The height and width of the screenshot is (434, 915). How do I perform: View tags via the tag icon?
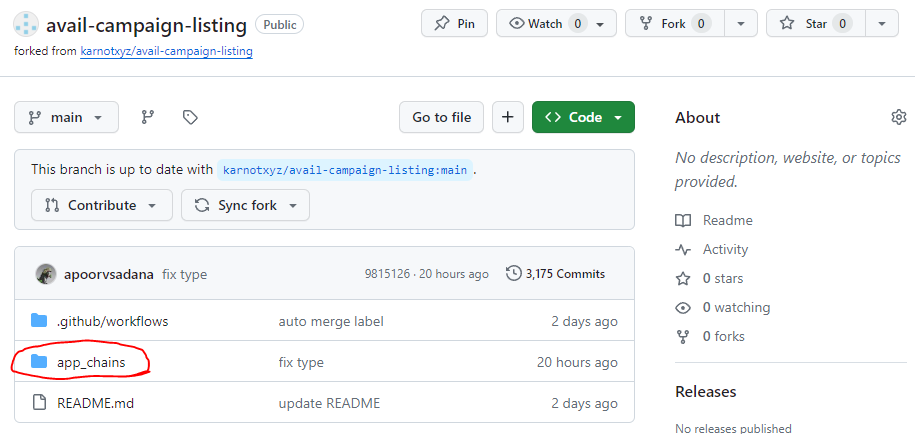[190, 117]
